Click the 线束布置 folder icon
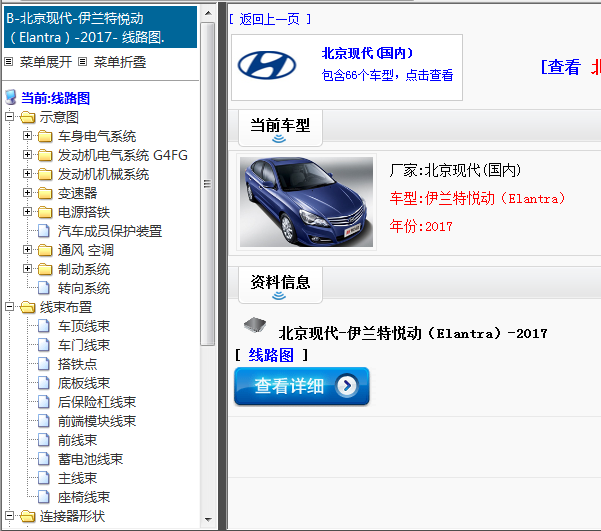Image resolution: width=601 pixels, height=531 pixels. coord(28,307)
